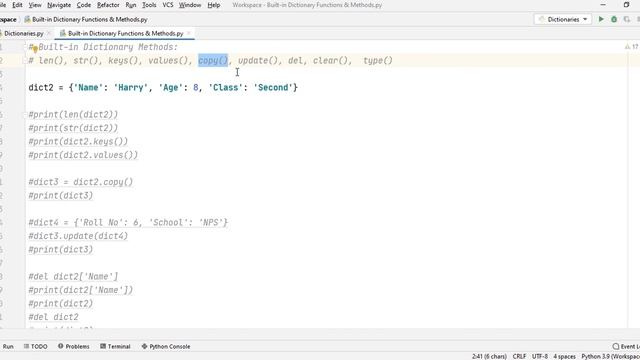Run the Dictionaries configuration with green play icon

pyautogui.click(x=601, y=19)
